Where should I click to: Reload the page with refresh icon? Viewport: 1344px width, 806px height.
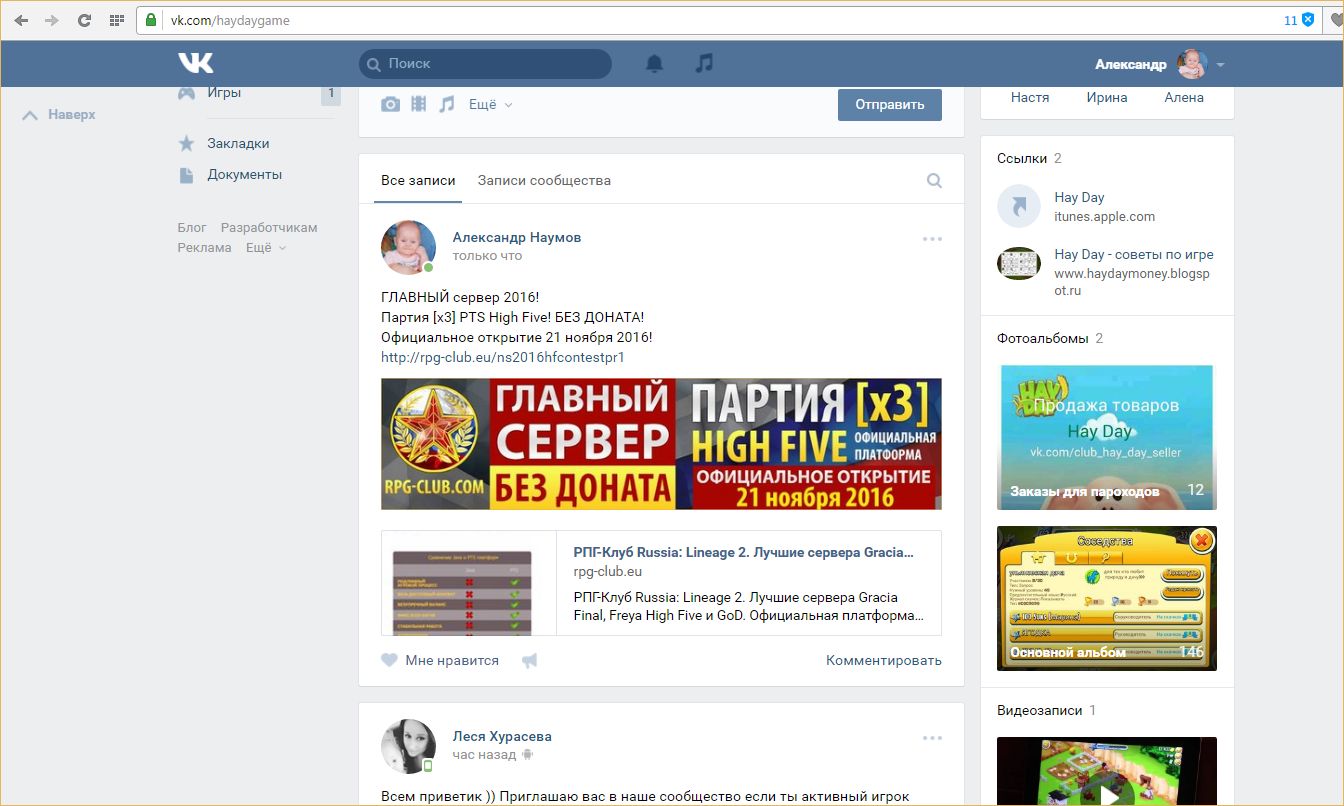click(84, 20)
